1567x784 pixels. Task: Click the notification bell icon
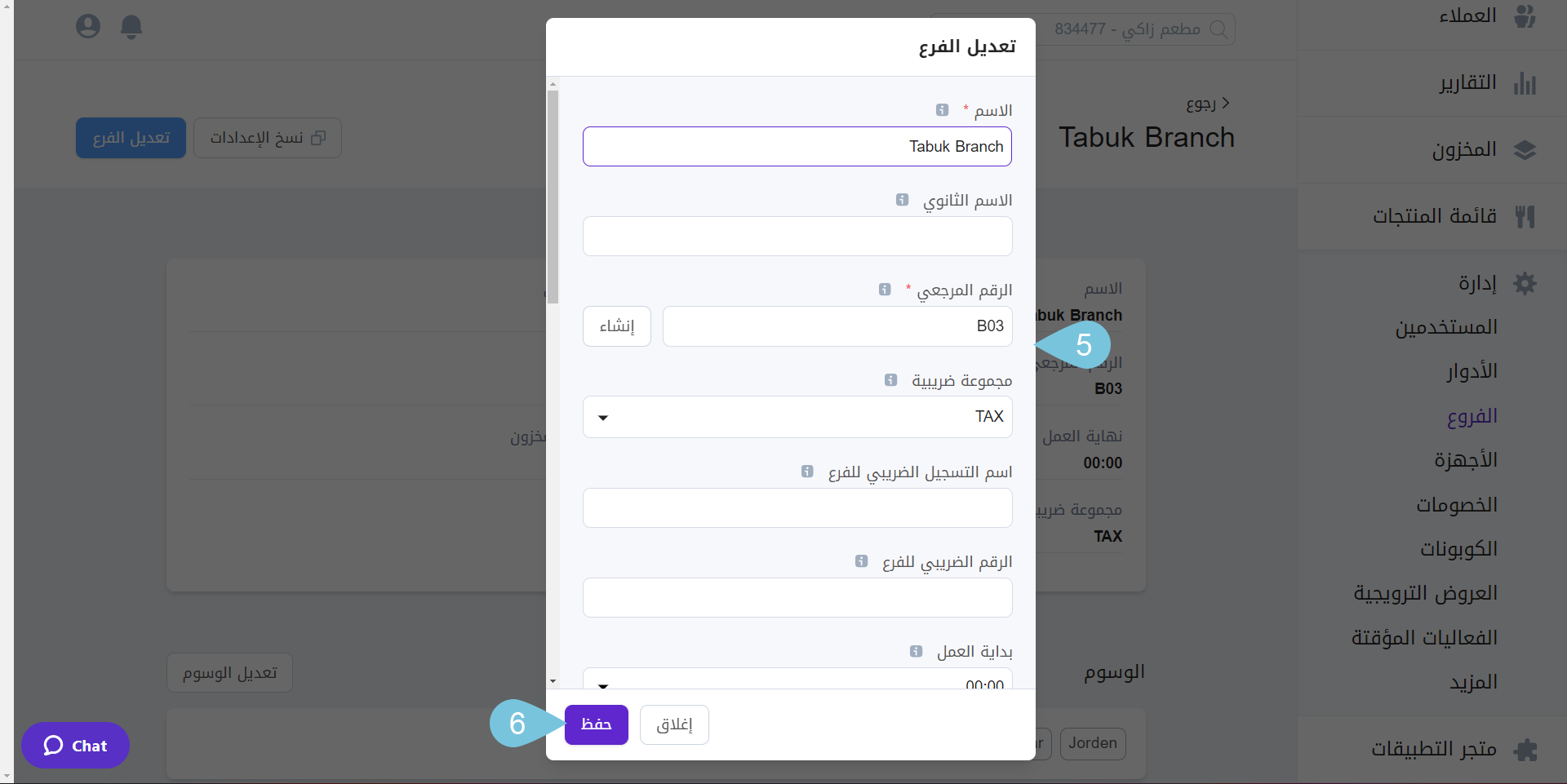point(131,27)
